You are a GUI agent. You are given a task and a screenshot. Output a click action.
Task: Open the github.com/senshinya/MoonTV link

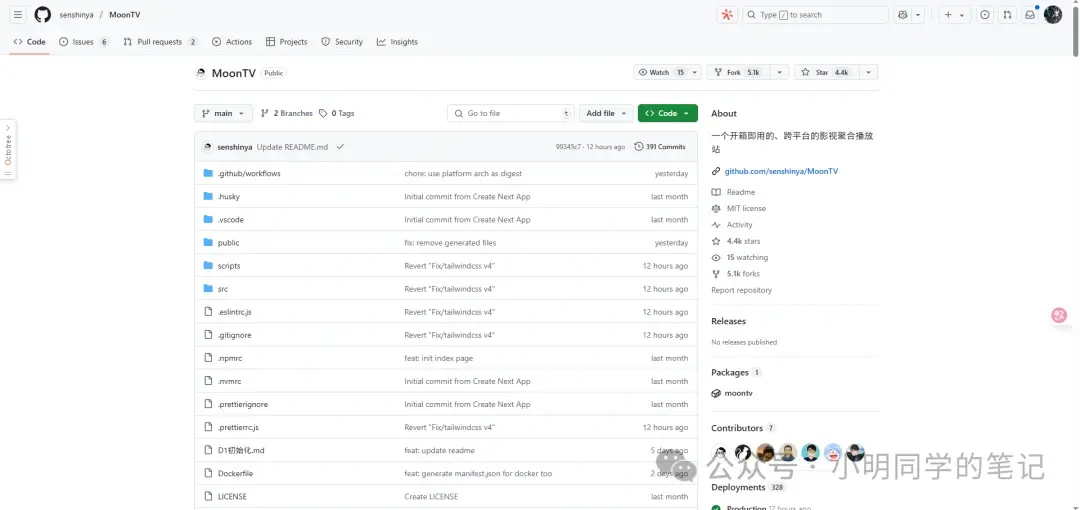click(781, 171)
